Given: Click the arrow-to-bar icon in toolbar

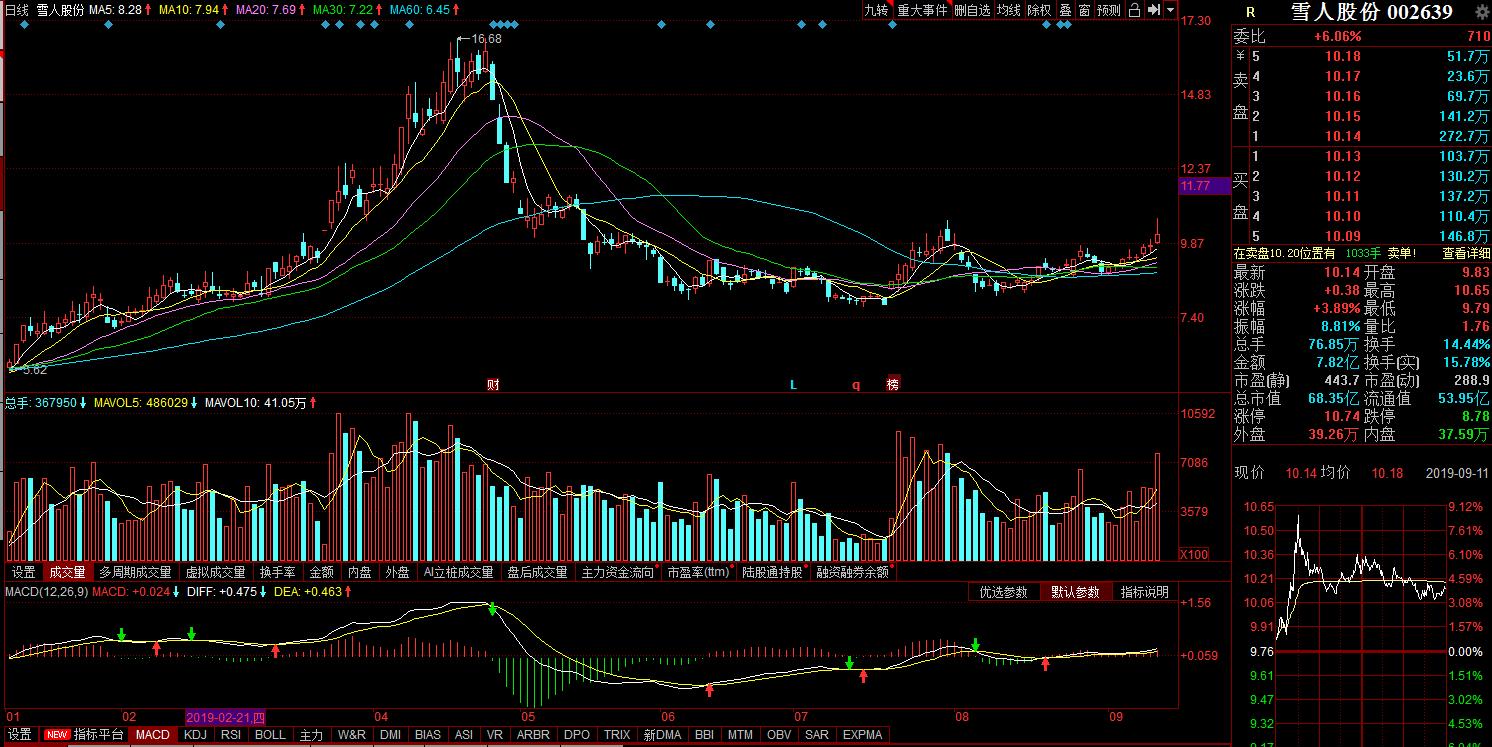Looking at the screenshot, I should pyautogui.click(x=1154, y=10).
